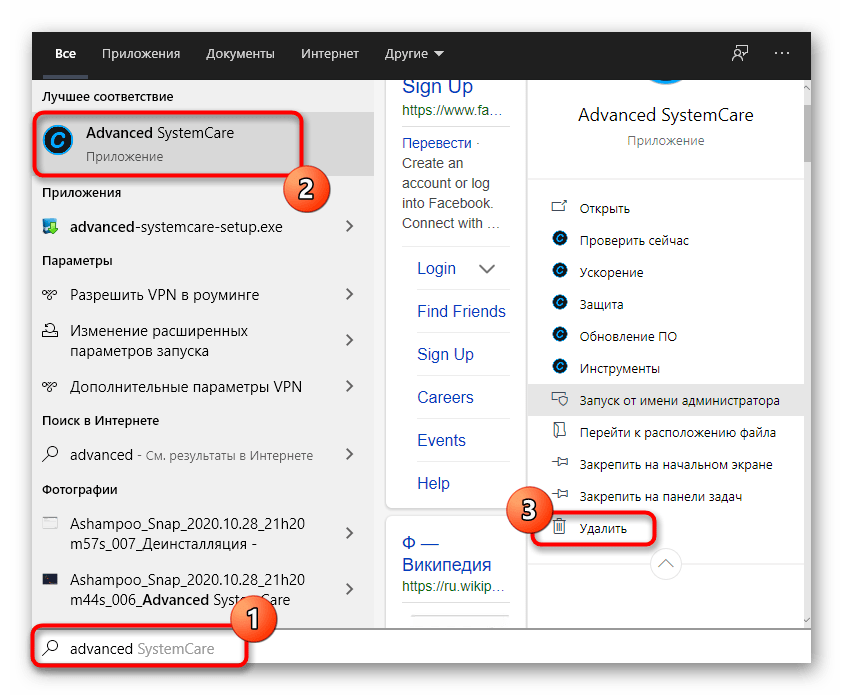
Task: Expand the Login dropdown in web preview
Action: click(x=487, y=269)
